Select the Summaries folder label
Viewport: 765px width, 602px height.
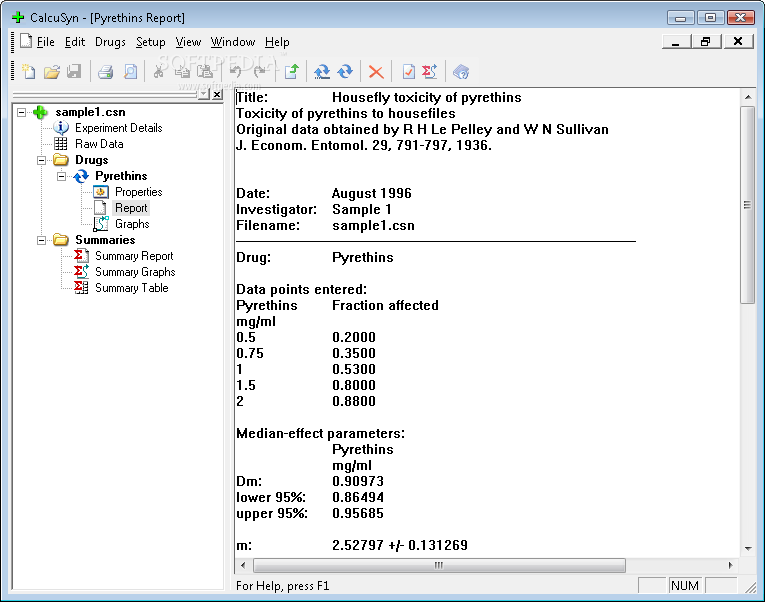coord(105,240)
